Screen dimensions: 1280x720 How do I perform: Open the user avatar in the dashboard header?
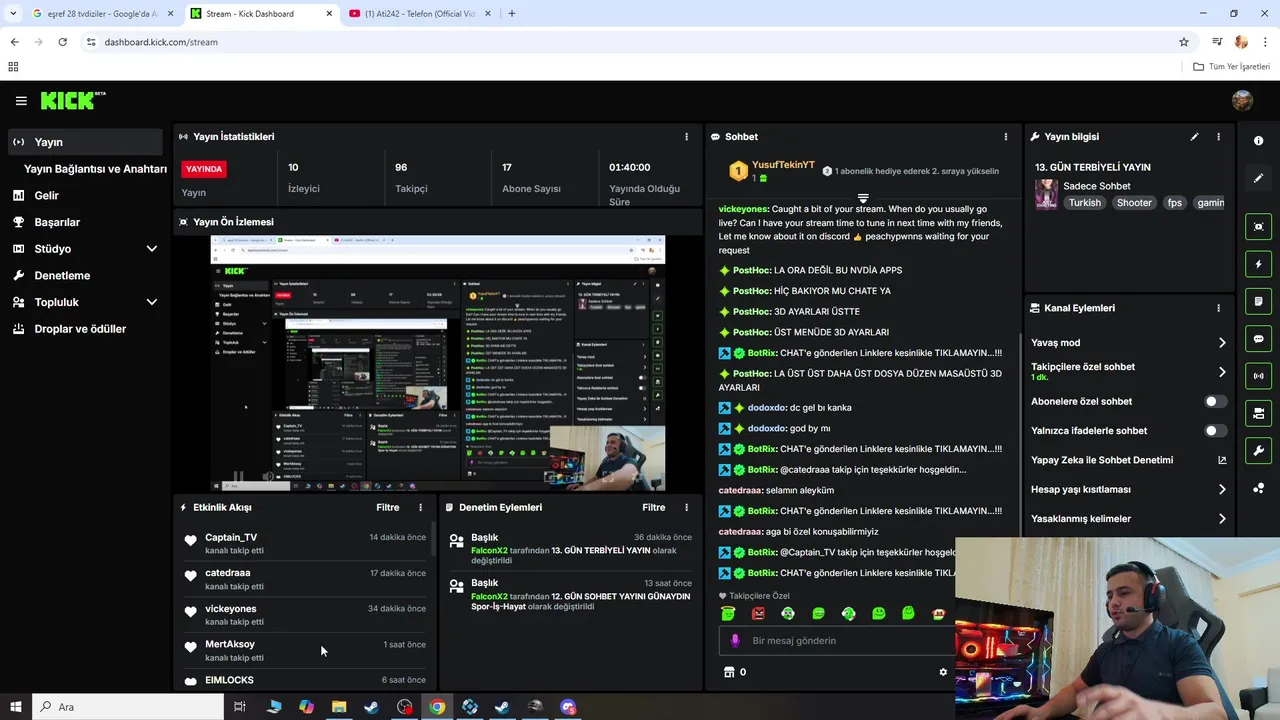(1242, 100)
